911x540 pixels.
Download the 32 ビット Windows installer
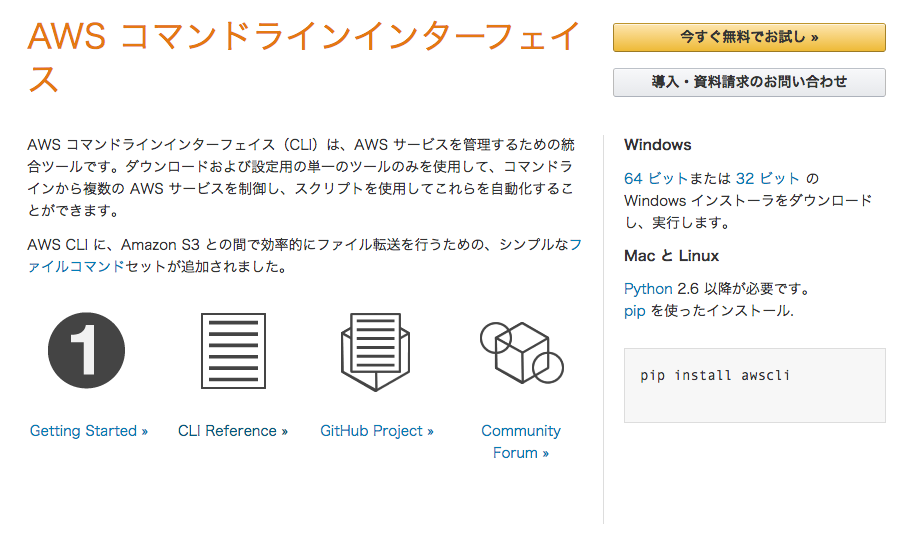click(767, 178)
